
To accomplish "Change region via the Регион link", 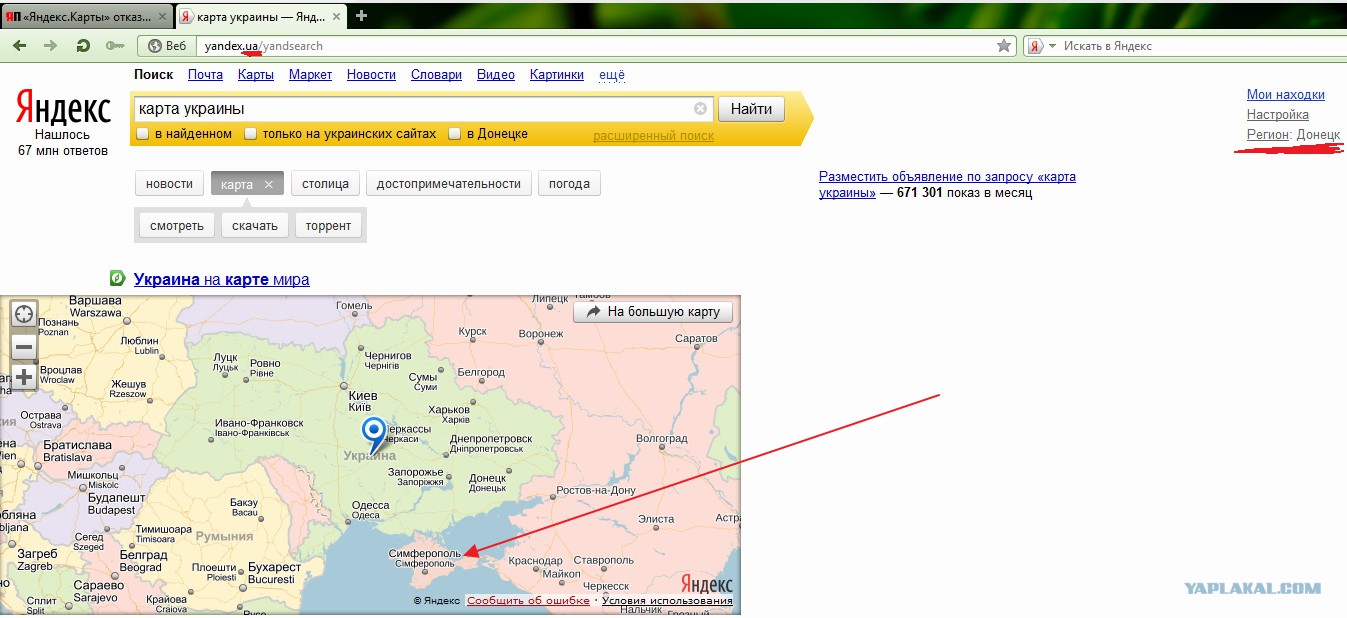I will (1268, 135).
